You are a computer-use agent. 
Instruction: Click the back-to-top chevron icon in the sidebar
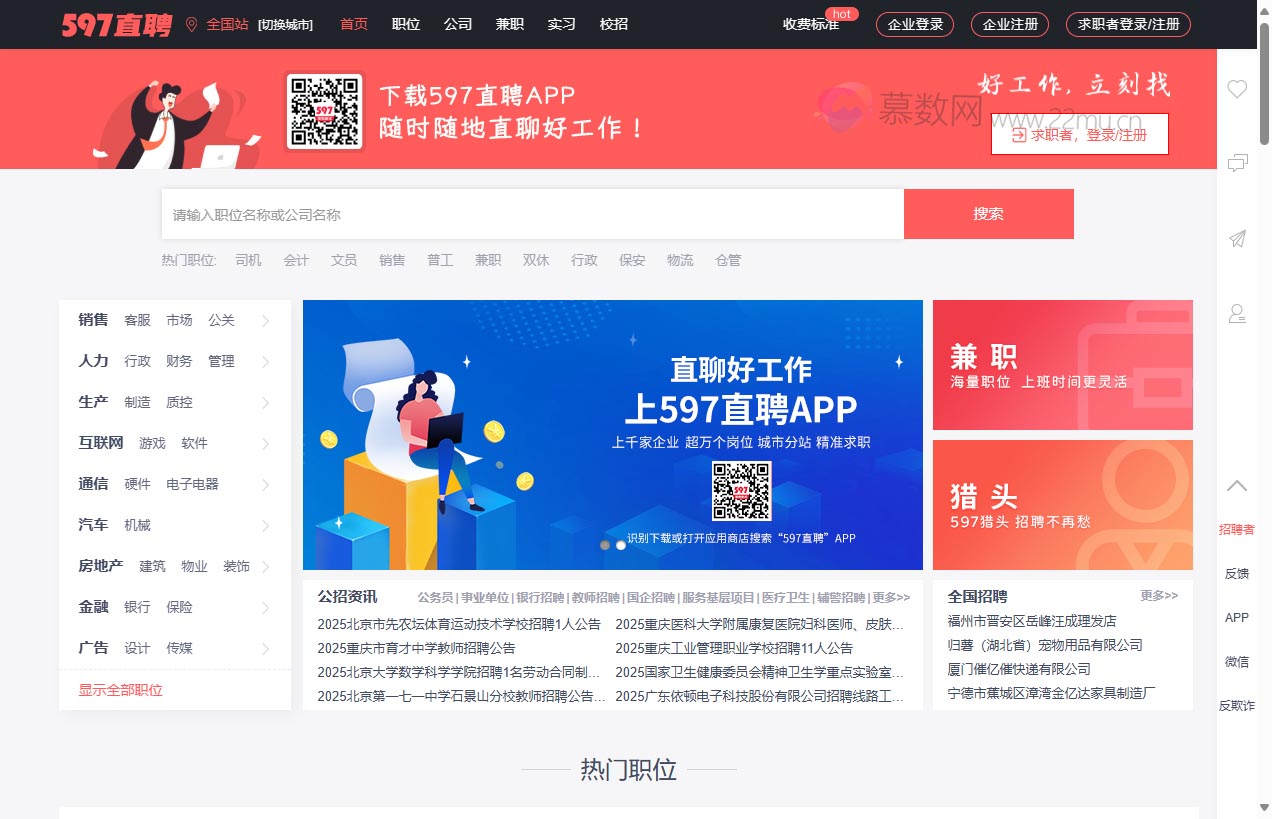click(x=1237, y=487)
